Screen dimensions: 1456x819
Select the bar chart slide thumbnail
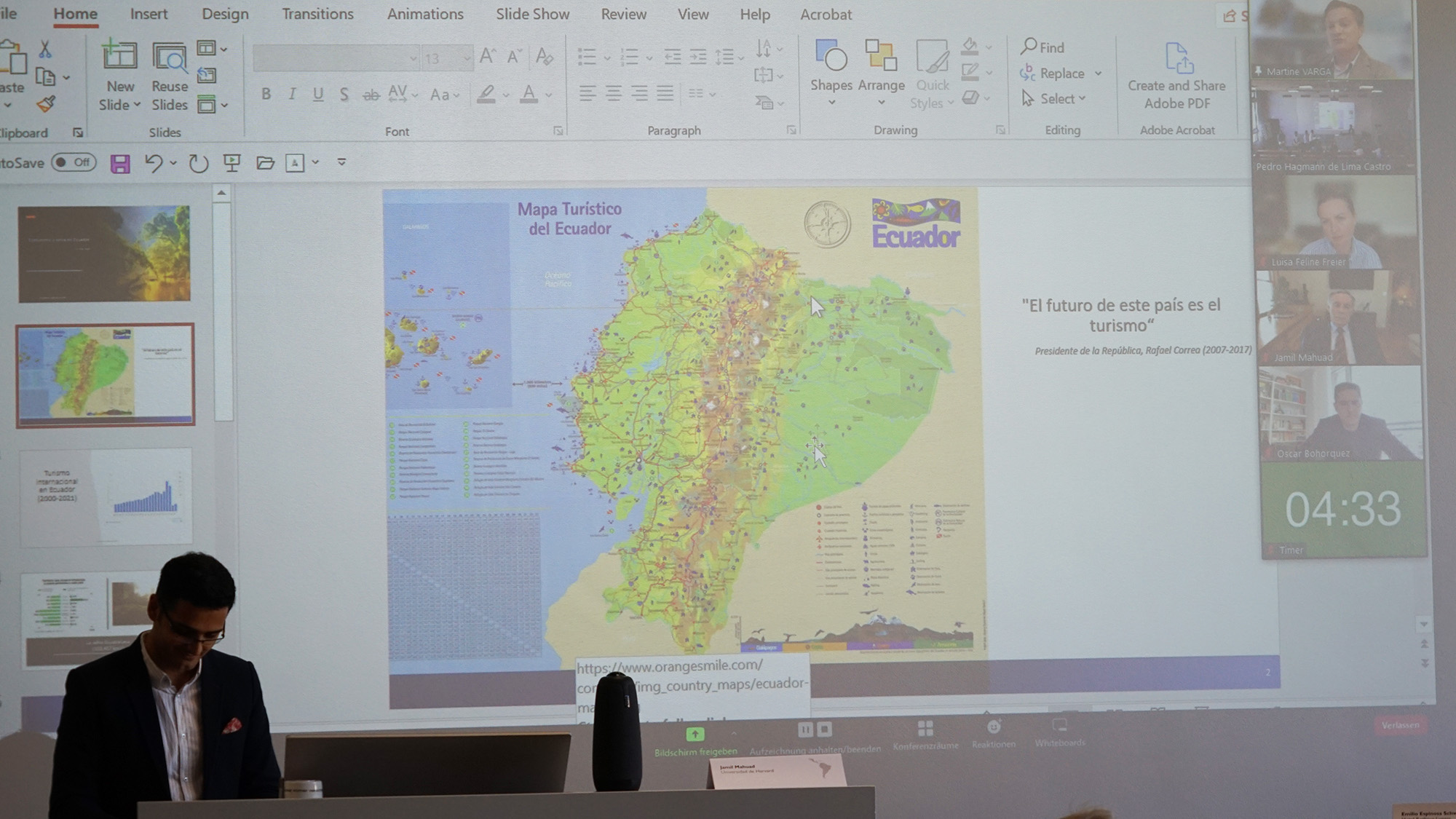click(106, 496)
